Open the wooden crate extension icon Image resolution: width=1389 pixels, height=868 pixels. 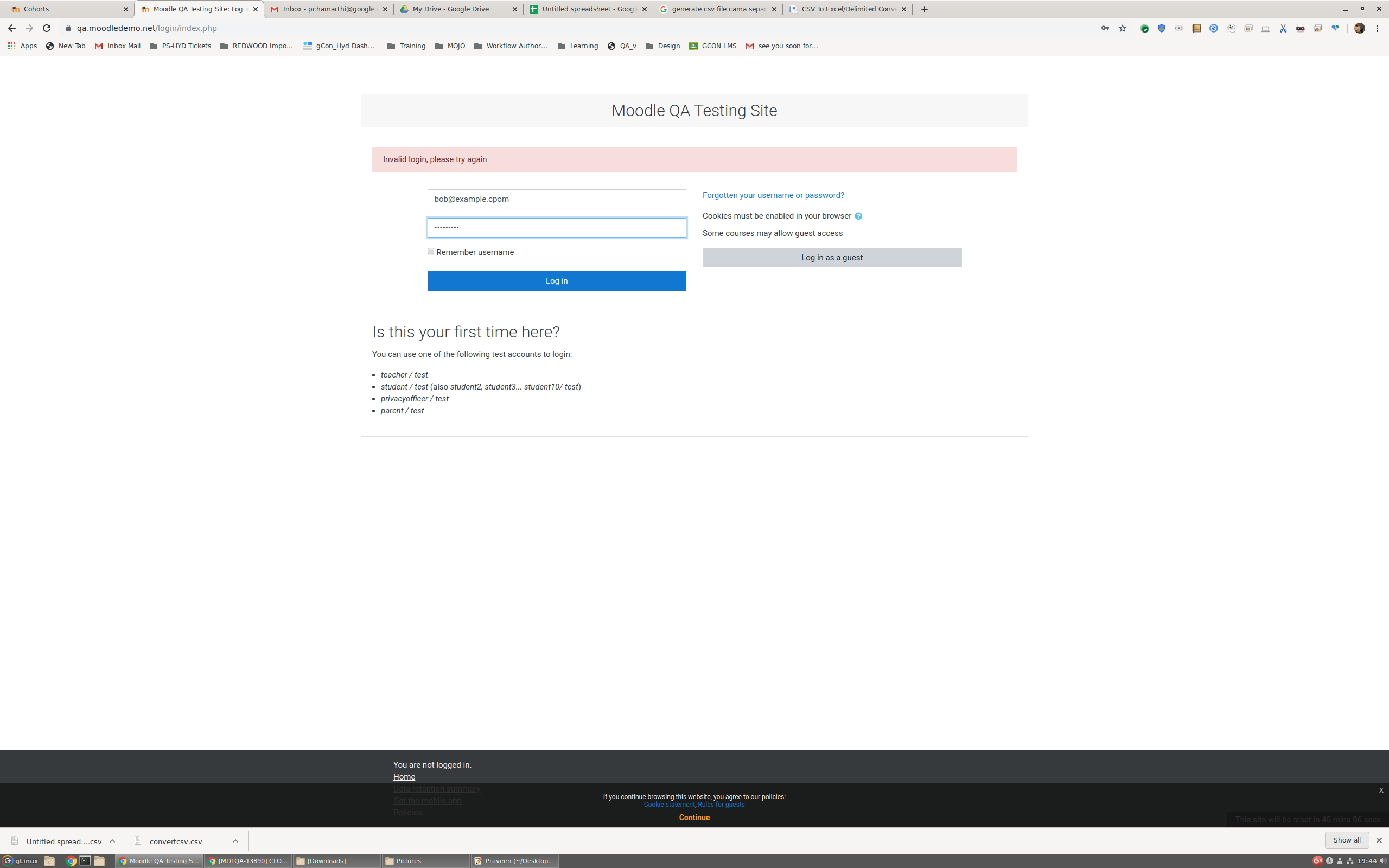1196,28
